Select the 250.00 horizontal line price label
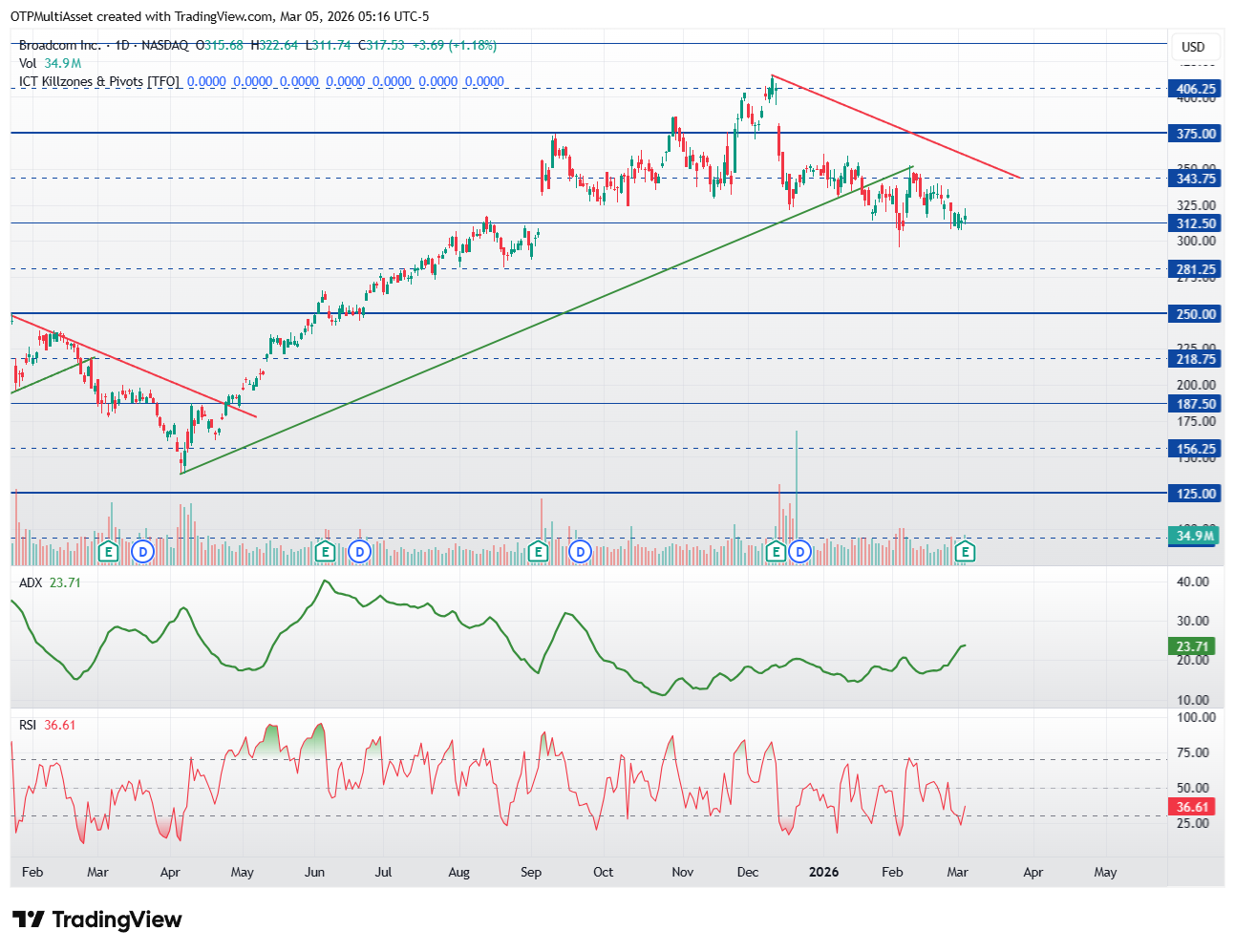The image size is (1235, 952). [x=1196, y=314]
